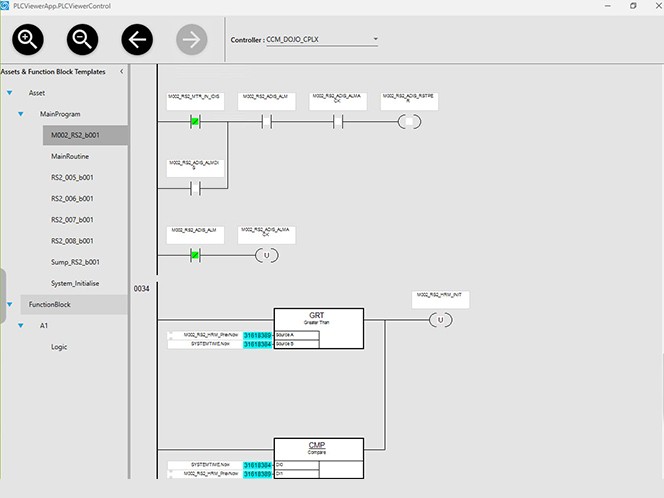Click the M002_RS2_HRM_INIT unlatch coil
The height and width of the screenshot is (498, 664).
pyautogui.click(x=440, y=320)
